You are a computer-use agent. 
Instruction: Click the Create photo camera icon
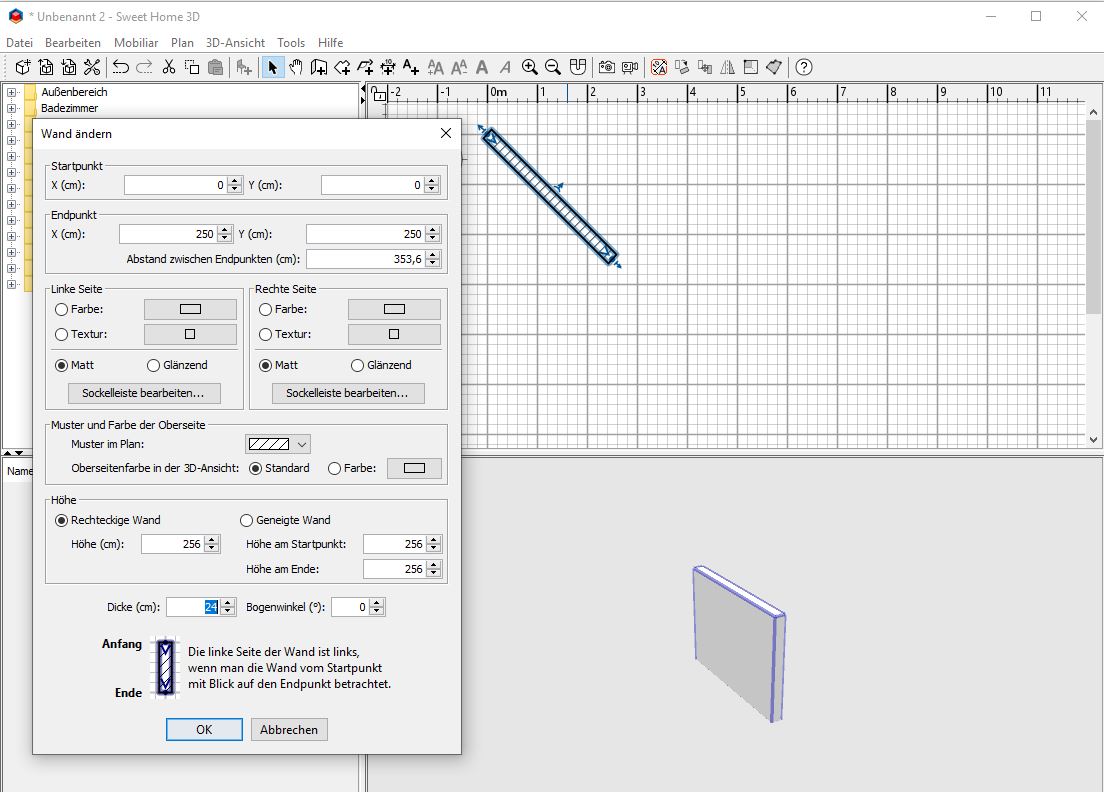(x=606, y=67)
